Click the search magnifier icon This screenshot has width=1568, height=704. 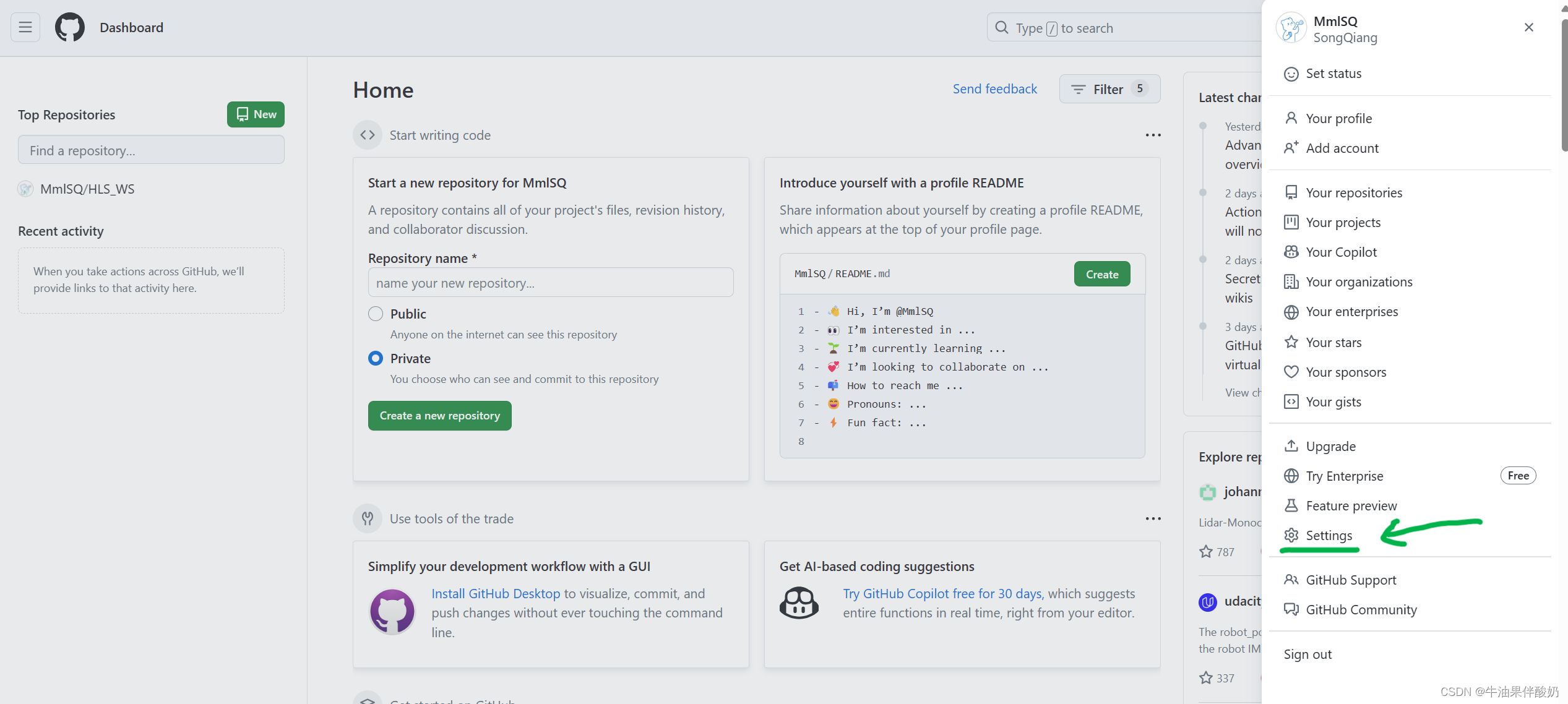pyautogui.click(x=1001, y=28)
